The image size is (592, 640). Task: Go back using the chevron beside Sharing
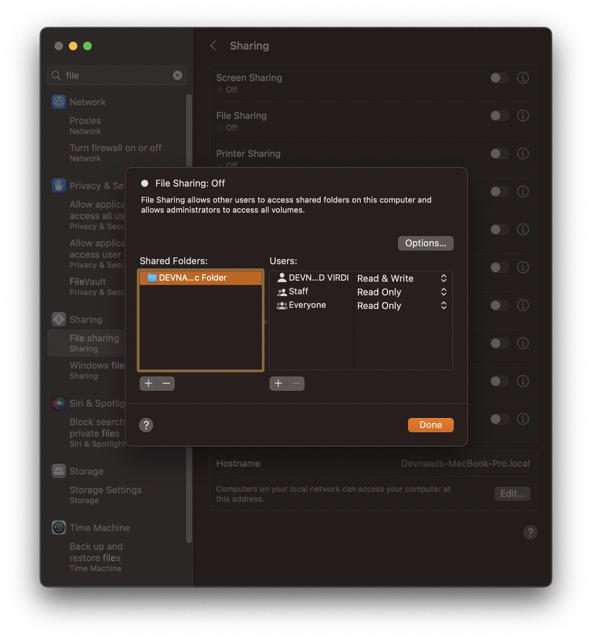213,46
